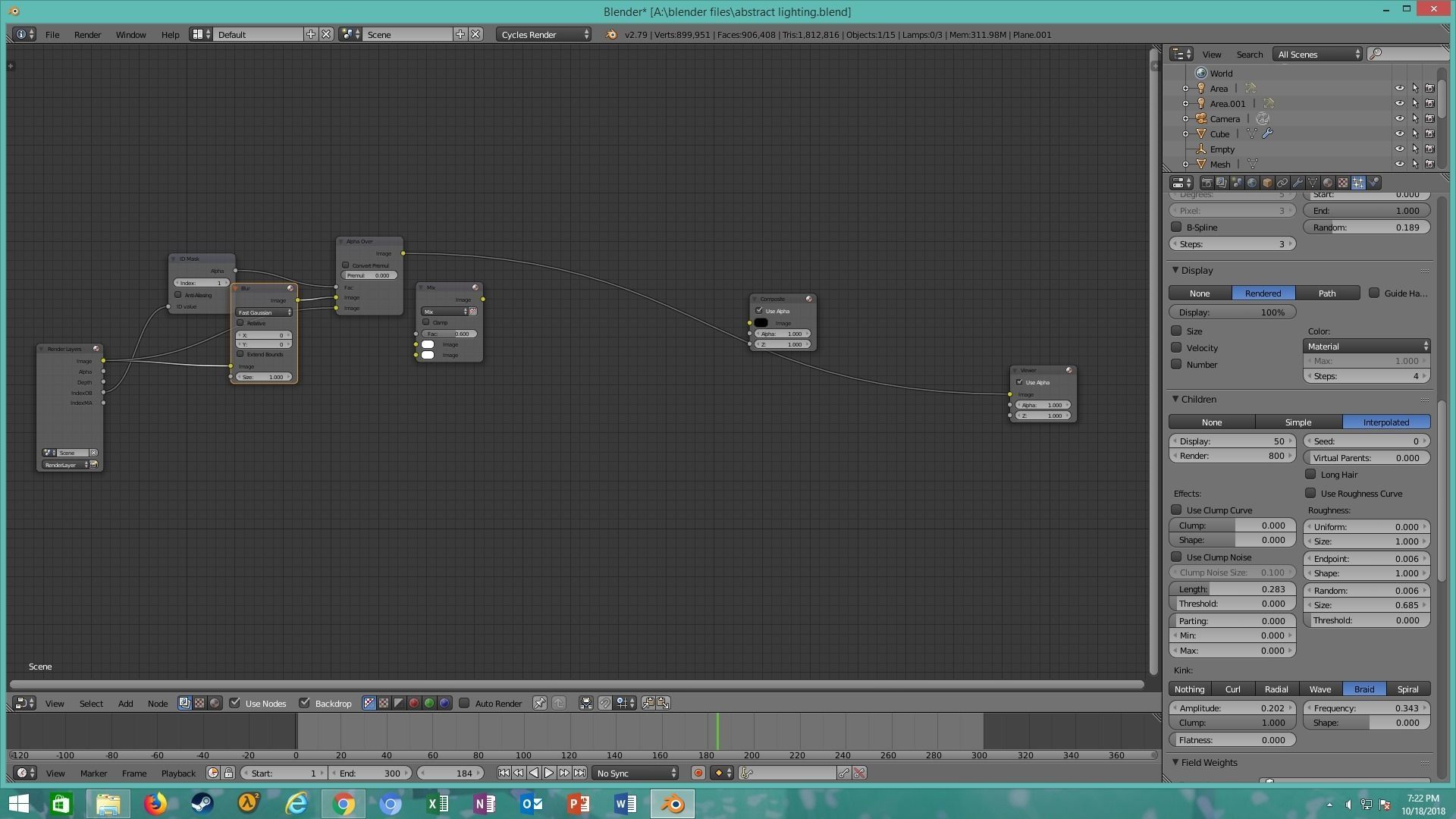
Task: Select the Curl kink type
Action: coord(1232,689)
